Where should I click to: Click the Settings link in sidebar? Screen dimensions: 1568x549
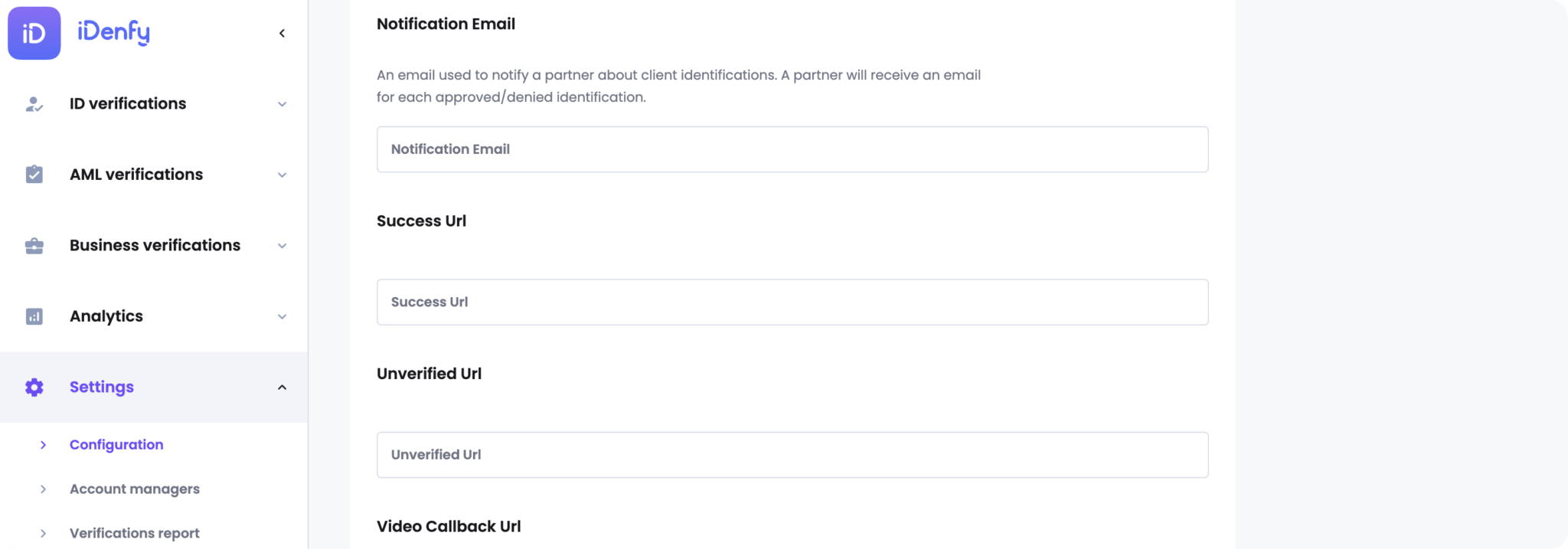(101, 387)
